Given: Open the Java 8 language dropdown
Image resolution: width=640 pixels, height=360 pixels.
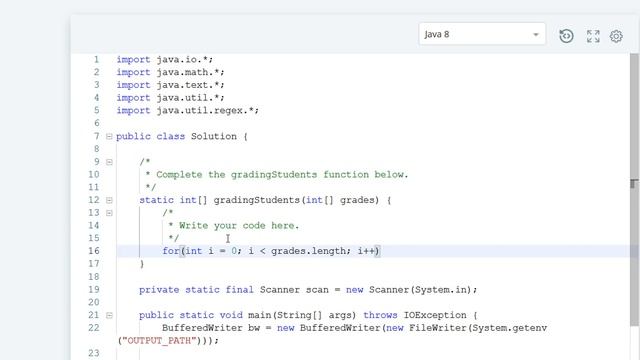Looking at the screenshot, I should (x=482, y=34).
